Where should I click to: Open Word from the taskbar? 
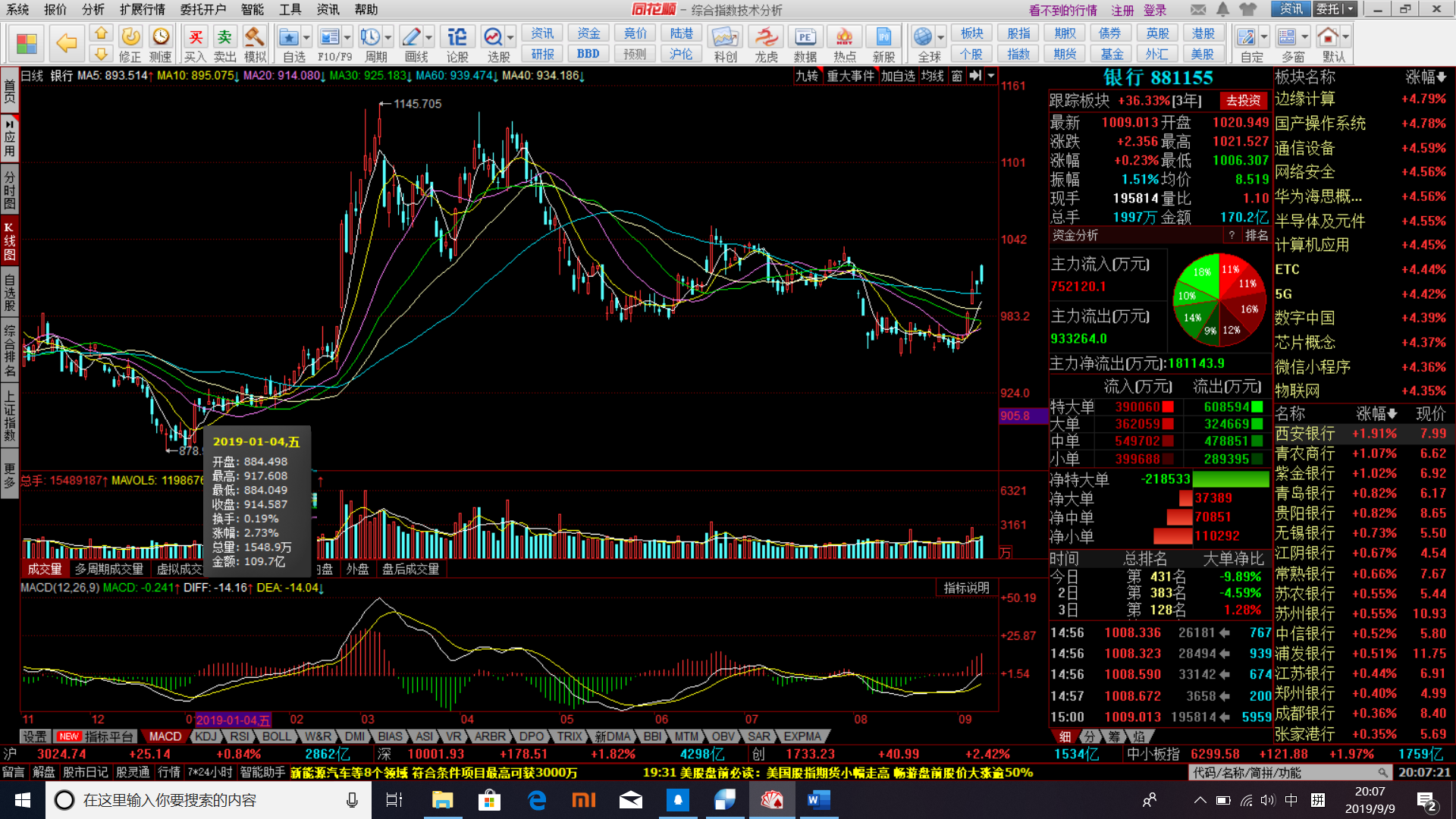[x=819, y=800]
